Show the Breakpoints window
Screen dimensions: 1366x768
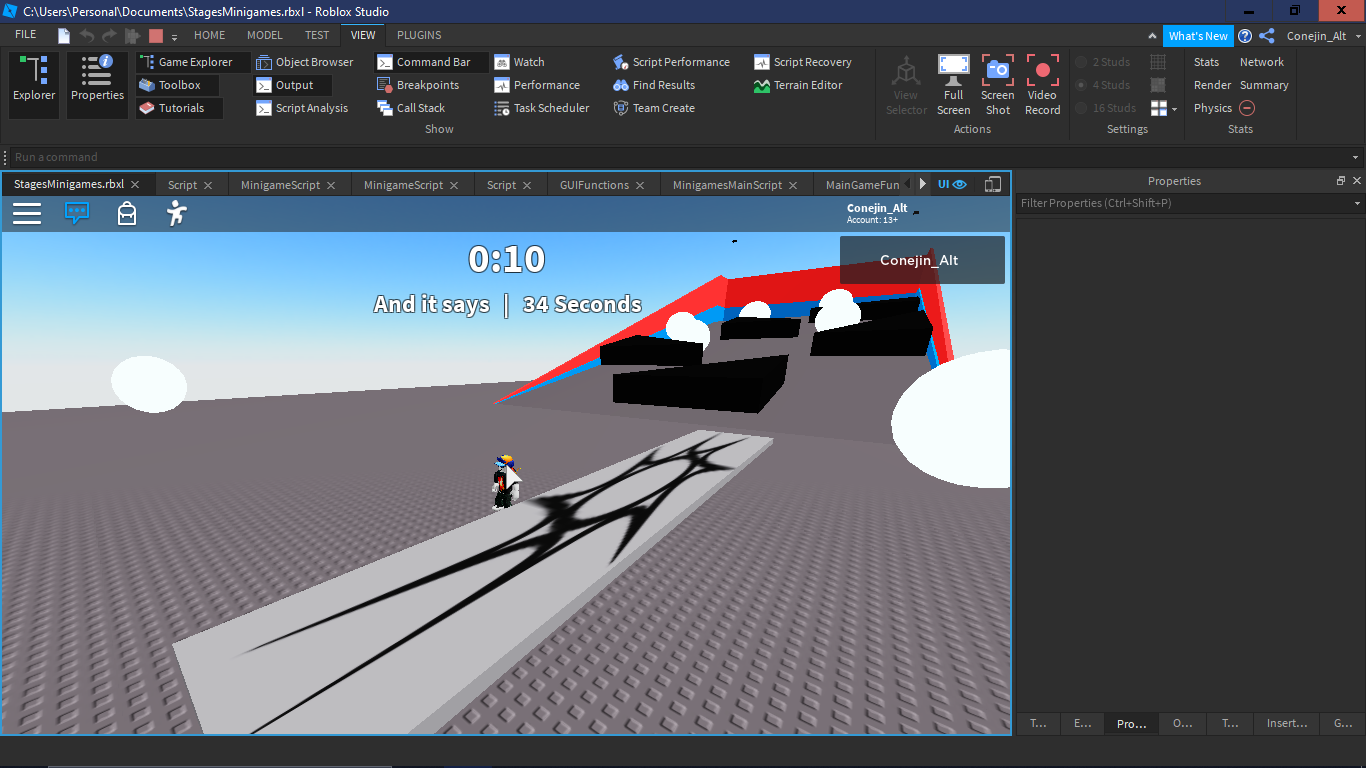point(418,85)
